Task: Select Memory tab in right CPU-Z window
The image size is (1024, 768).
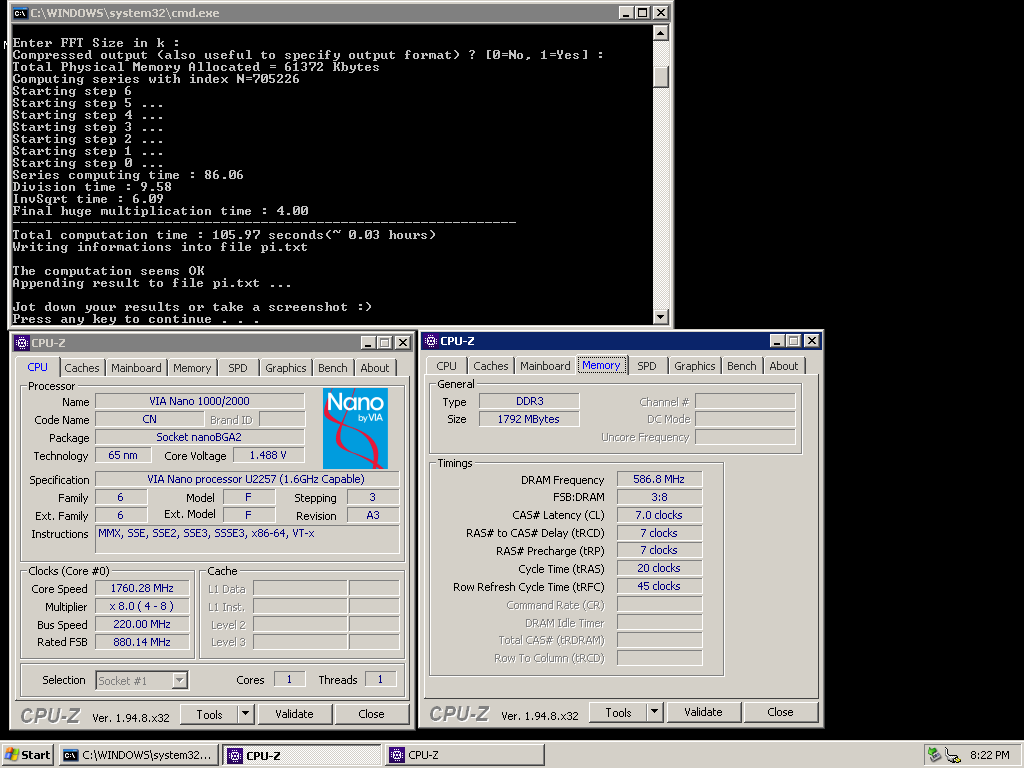Action: 601,365
